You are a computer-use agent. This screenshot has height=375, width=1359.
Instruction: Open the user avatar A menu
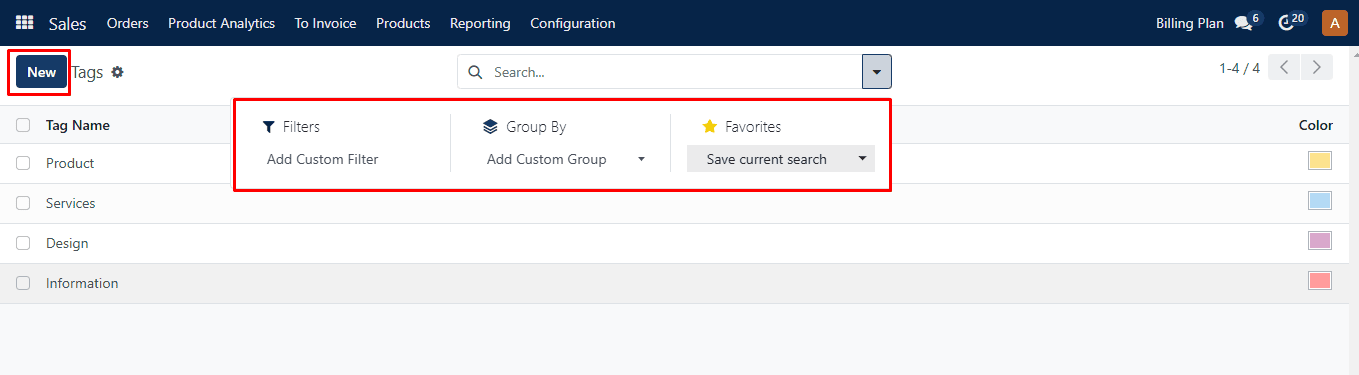coord(1334,23)
